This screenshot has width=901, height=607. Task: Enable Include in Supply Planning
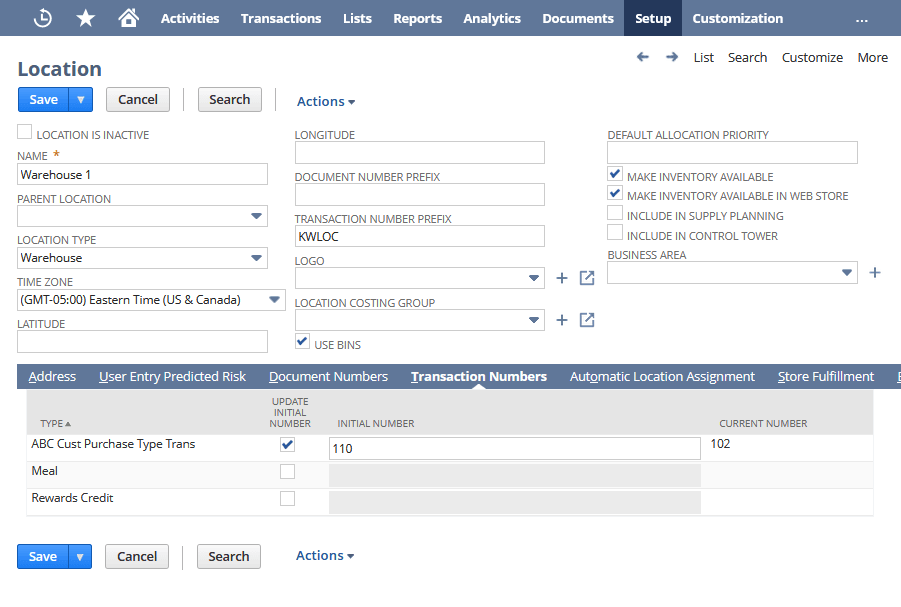[615, 213]
